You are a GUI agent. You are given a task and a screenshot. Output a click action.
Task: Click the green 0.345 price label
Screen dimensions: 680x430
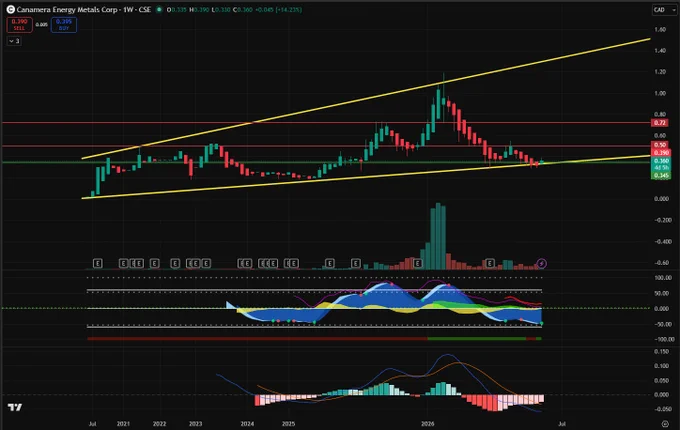tap(661, 176)
